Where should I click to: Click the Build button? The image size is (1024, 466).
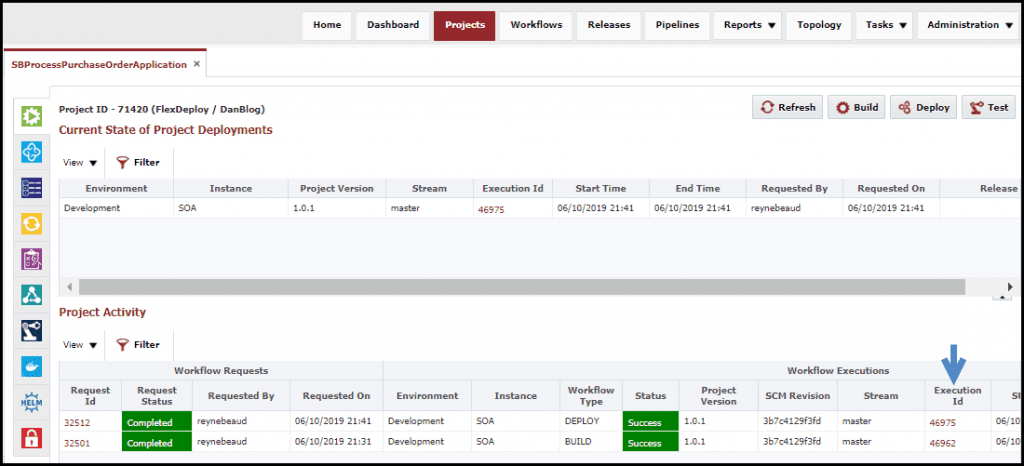point(856,108)
